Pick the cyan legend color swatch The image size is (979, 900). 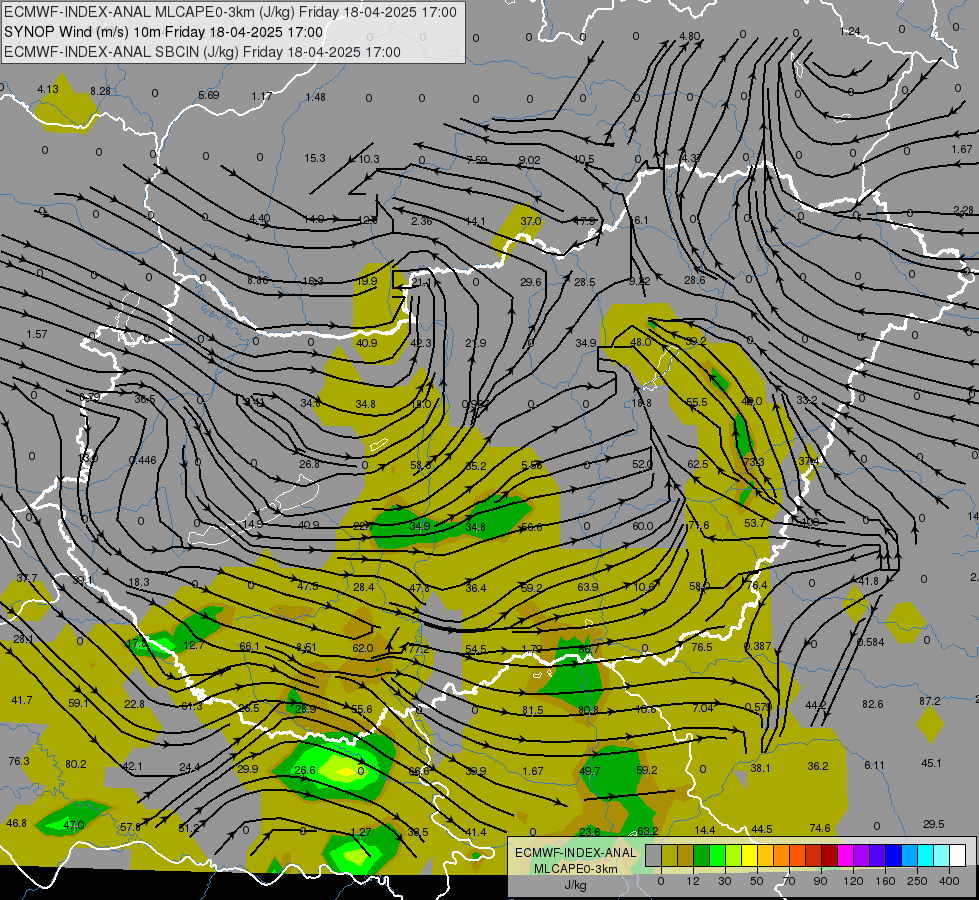tap(926, 856)
